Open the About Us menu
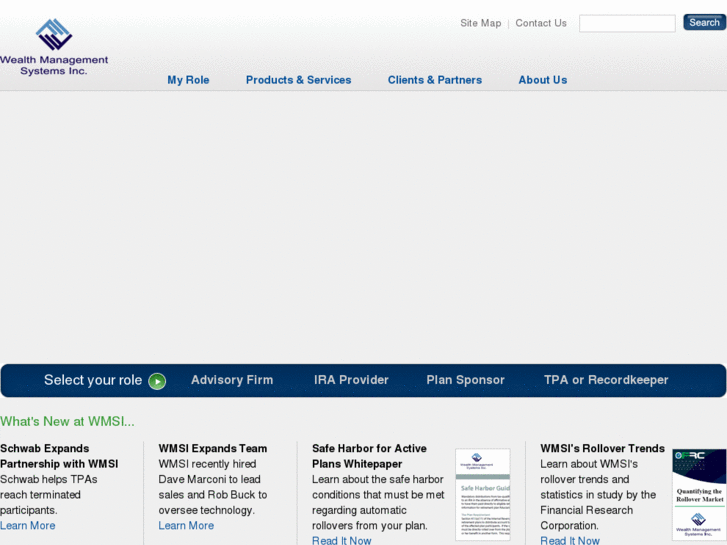The width and height of the screenshot is (727, 545). 542,80
